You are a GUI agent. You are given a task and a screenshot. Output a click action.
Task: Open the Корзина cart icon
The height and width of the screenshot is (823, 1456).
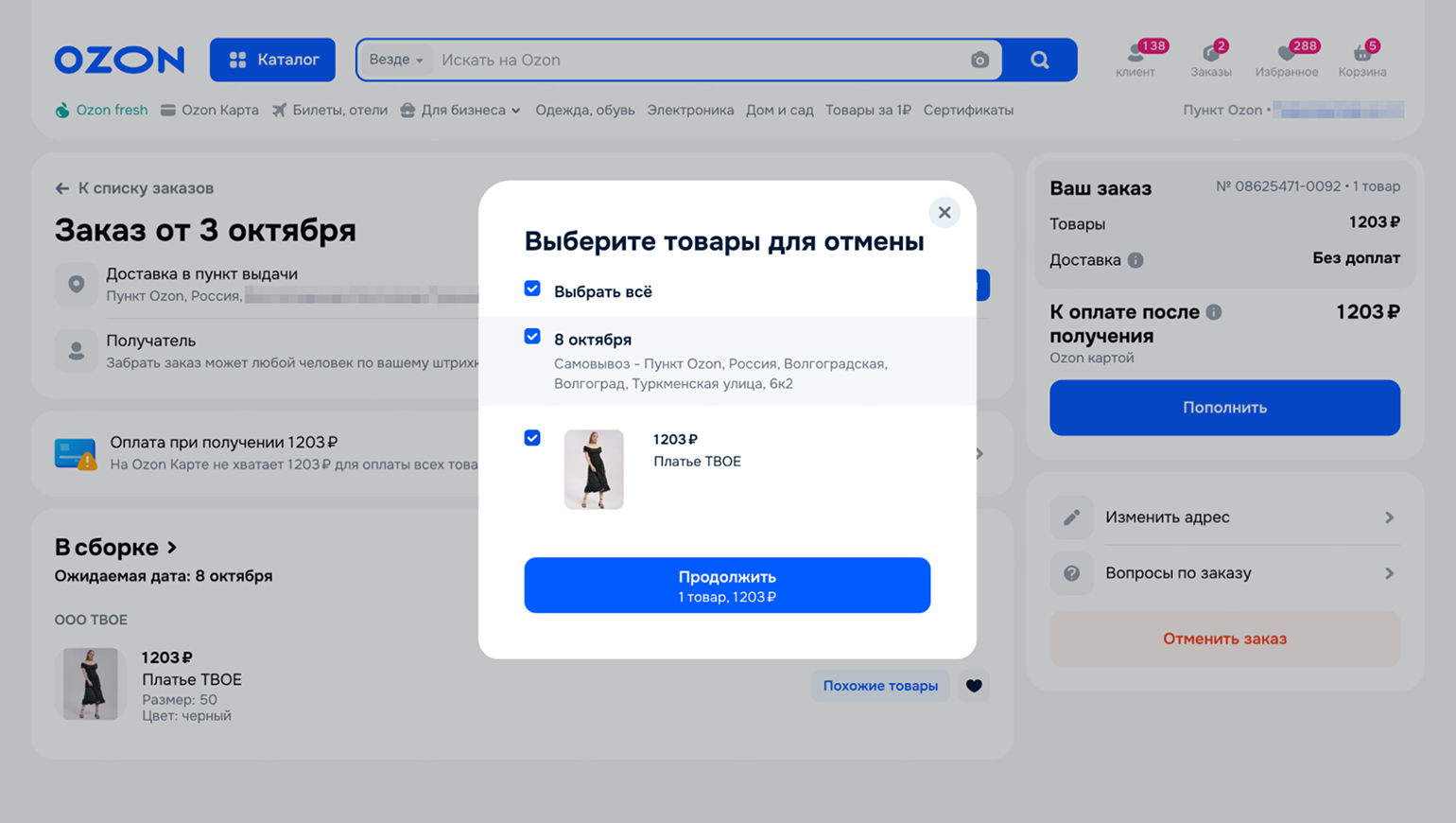point(1362,59)
